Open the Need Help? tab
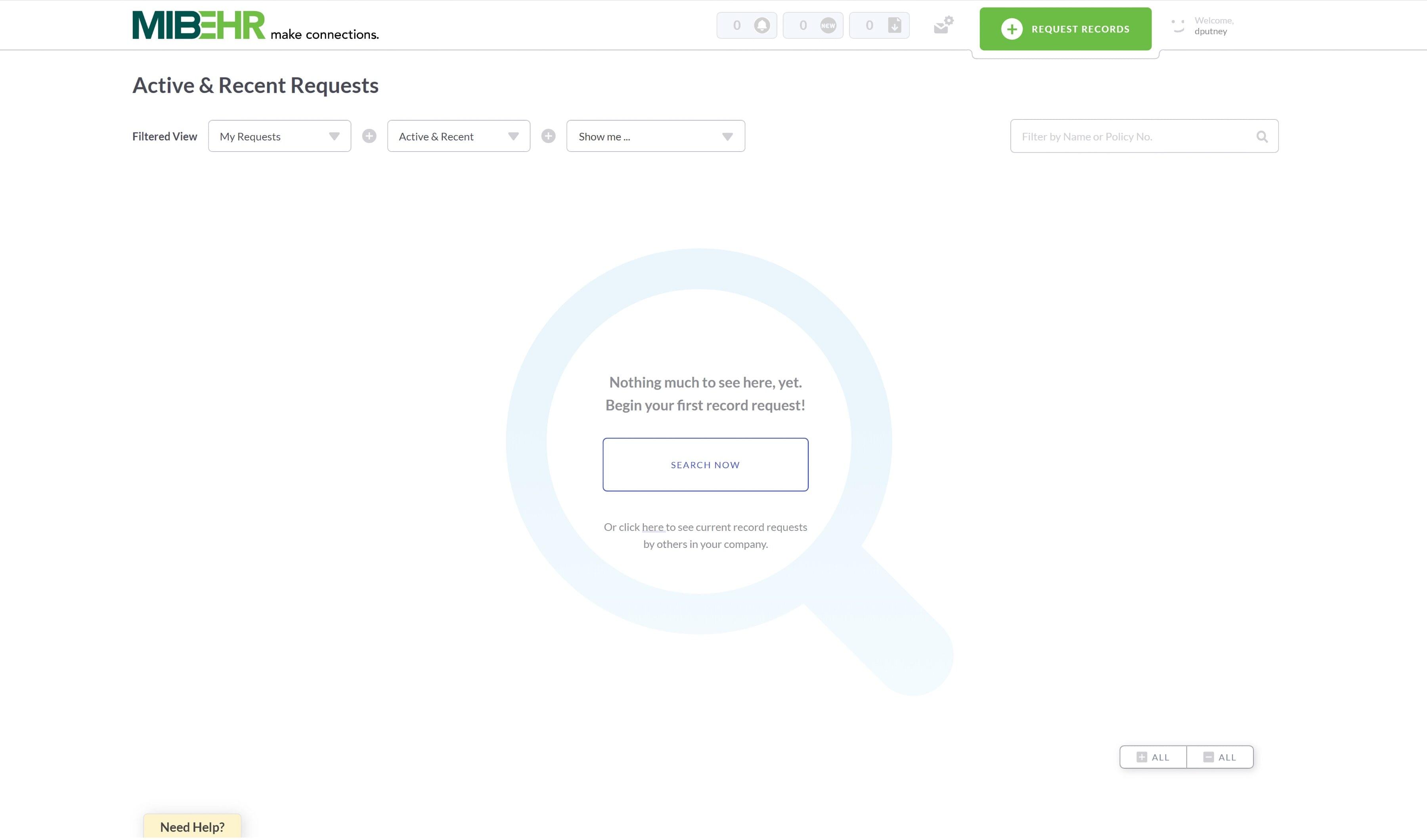 [x=192, y=827]
